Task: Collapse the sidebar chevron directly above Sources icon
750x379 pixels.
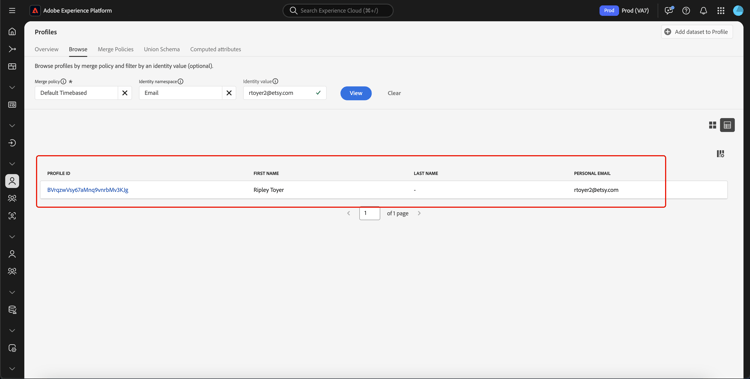Action: pyautogui.click(x=12, y=125)
